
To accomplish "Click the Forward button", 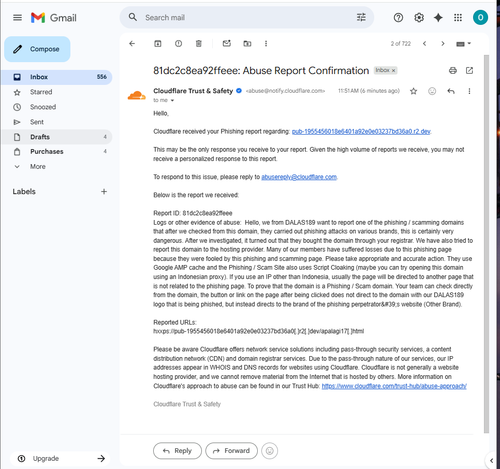I will (231, 451).
